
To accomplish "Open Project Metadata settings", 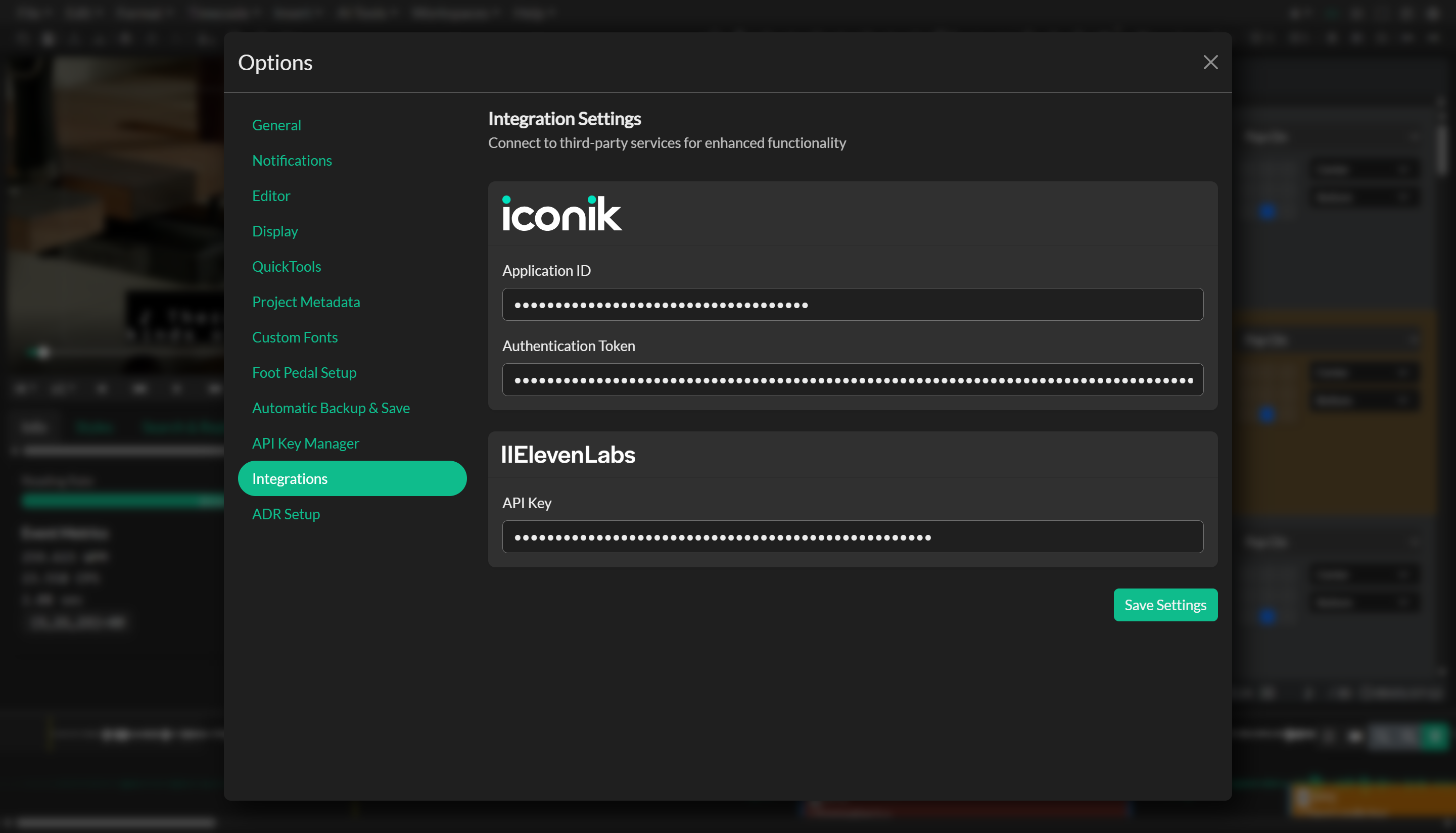I will (306, 302).
